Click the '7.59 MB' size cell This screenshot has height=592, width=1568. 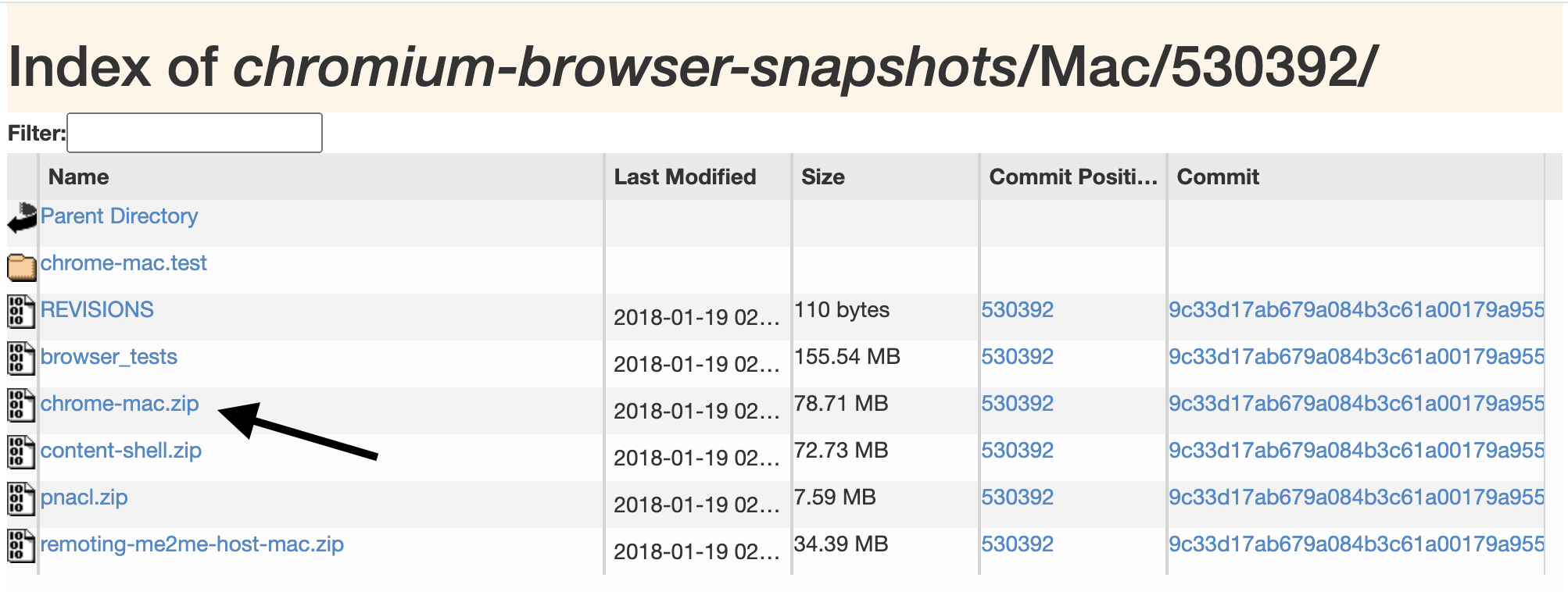835,497
